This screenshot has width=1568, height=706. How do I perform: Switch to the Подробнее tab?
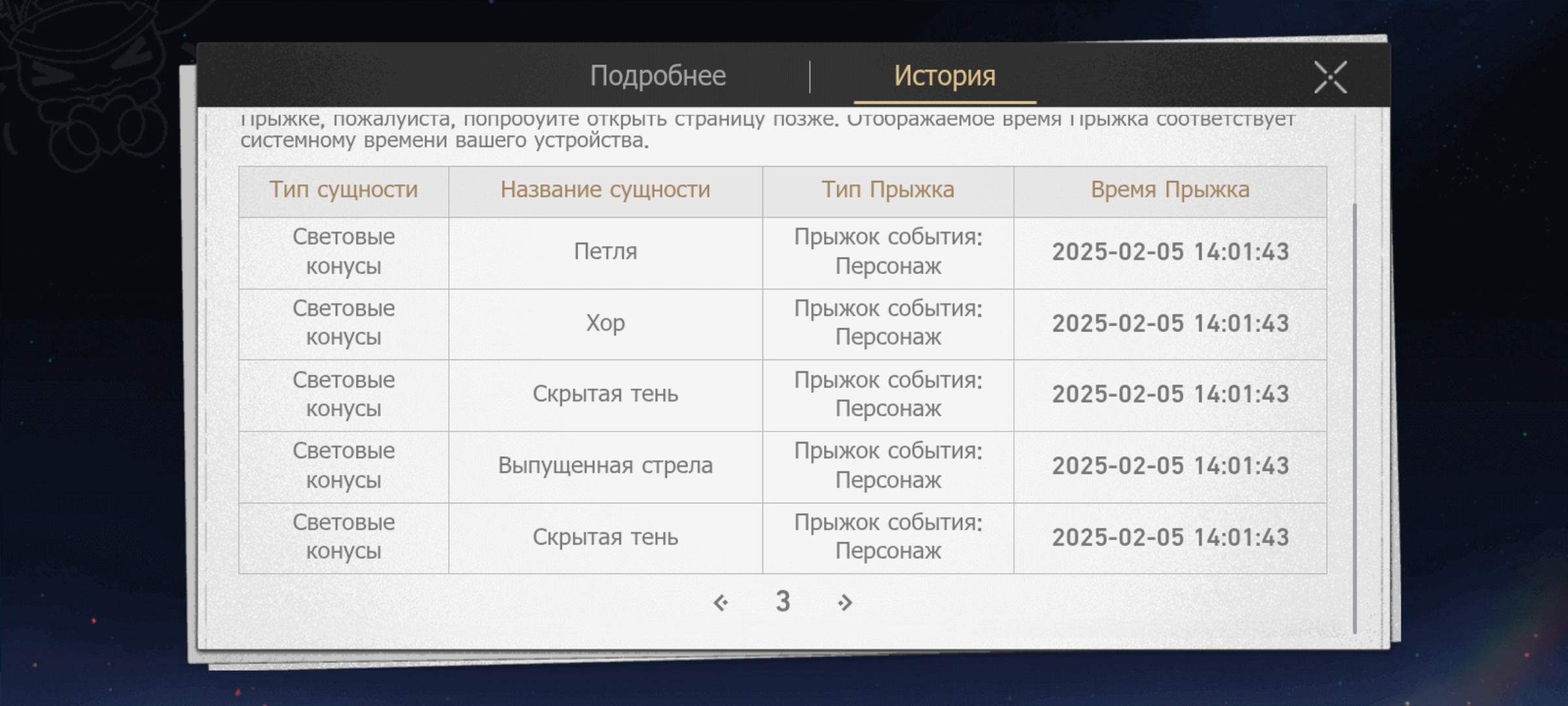pos(657,76)
